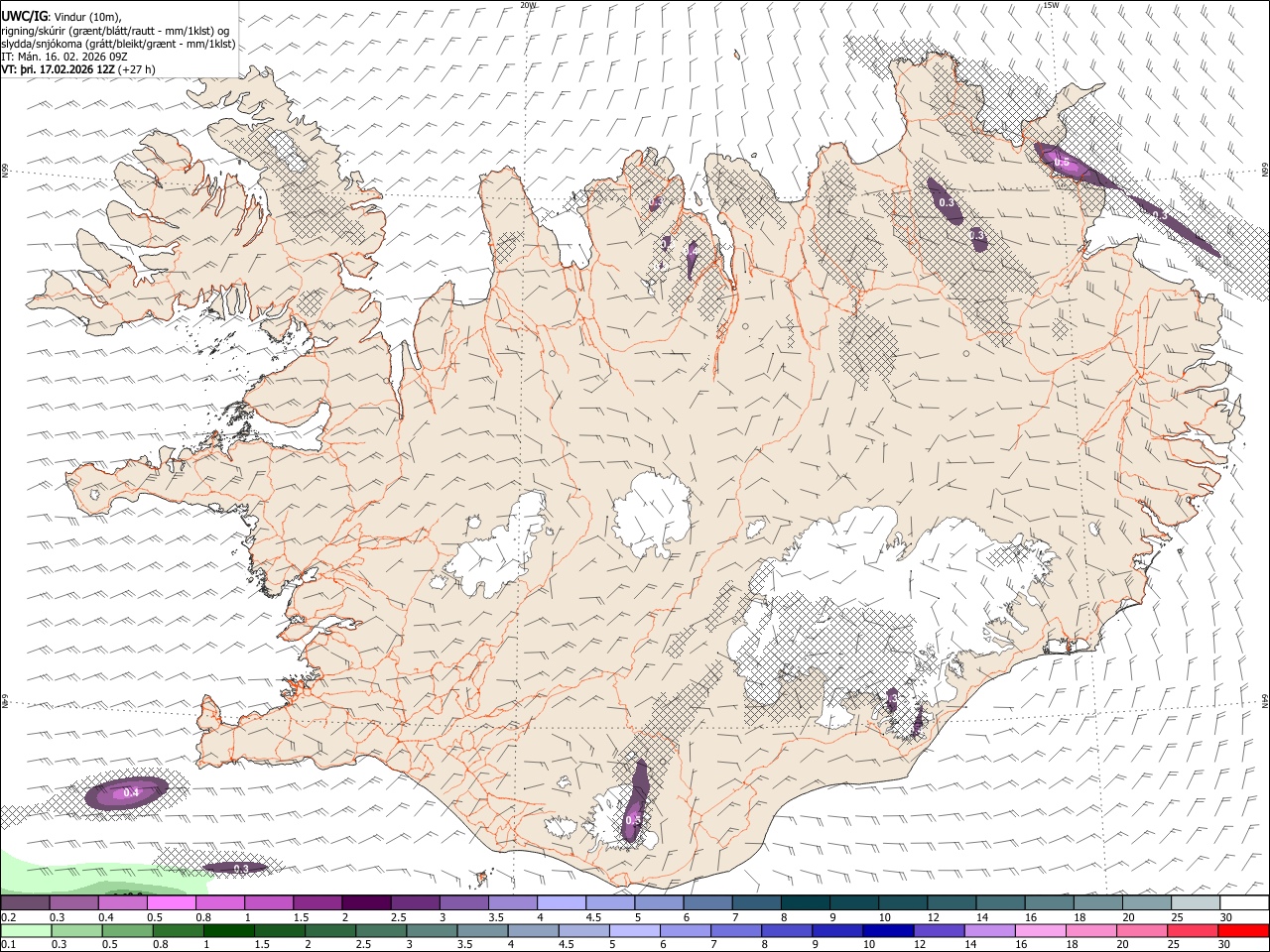The width and height of the screenshot is (1270, 952).
Task: Click the '64N' latitude label on right edge
Action: pos(1265,700)
